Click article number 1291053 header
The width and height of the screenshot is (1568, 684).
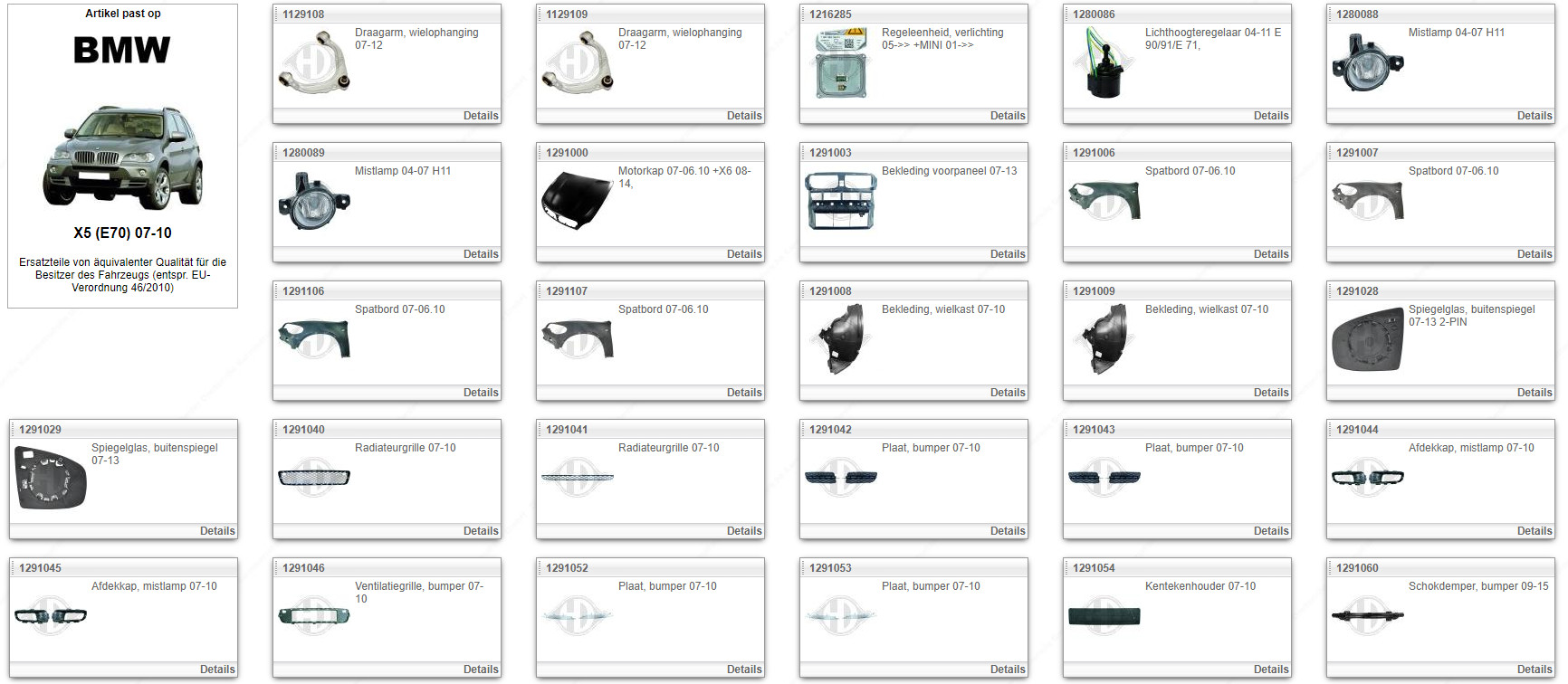(x=830, y=568)
